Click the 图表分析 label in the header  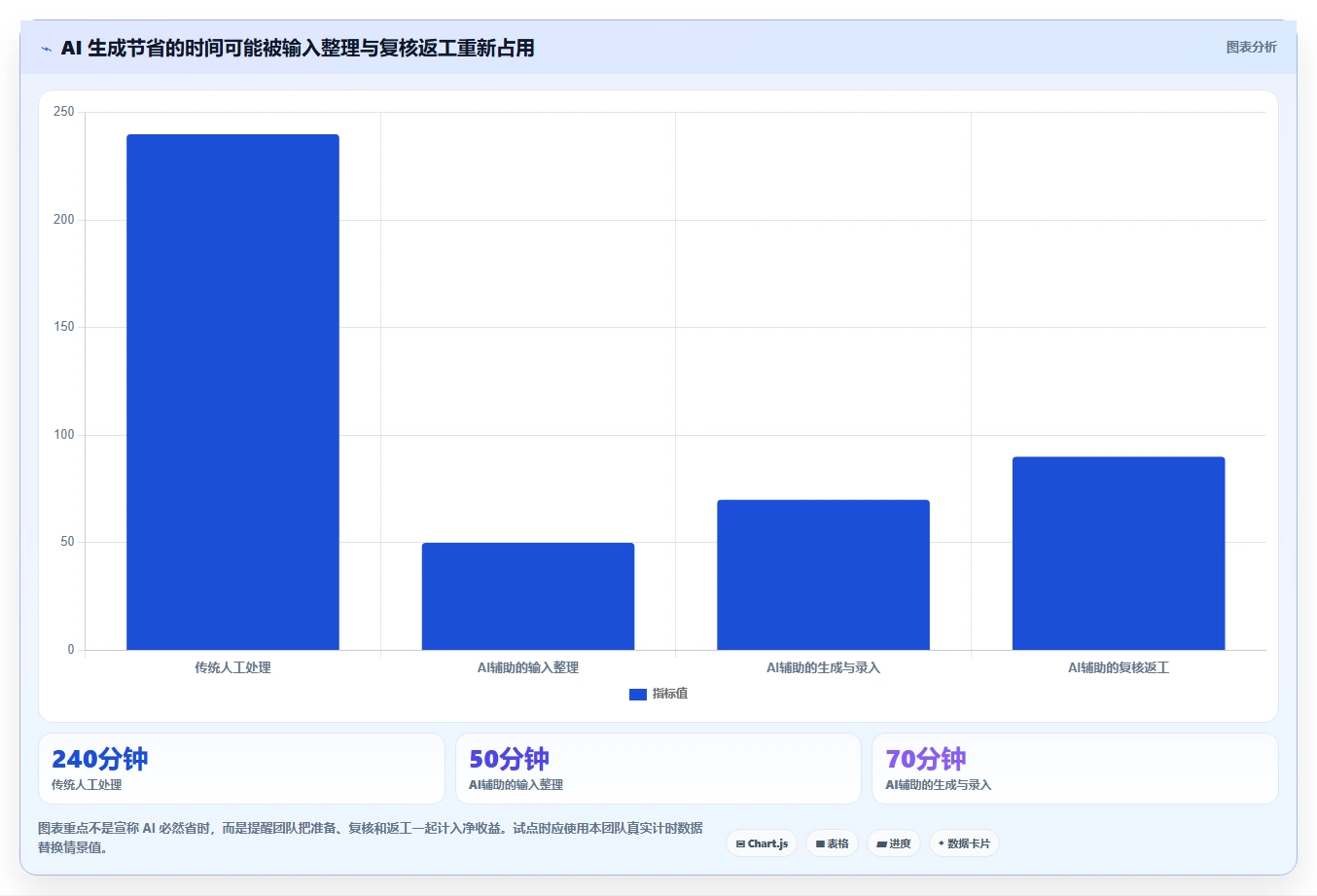pyautogui.click(x=1251, y=47)
